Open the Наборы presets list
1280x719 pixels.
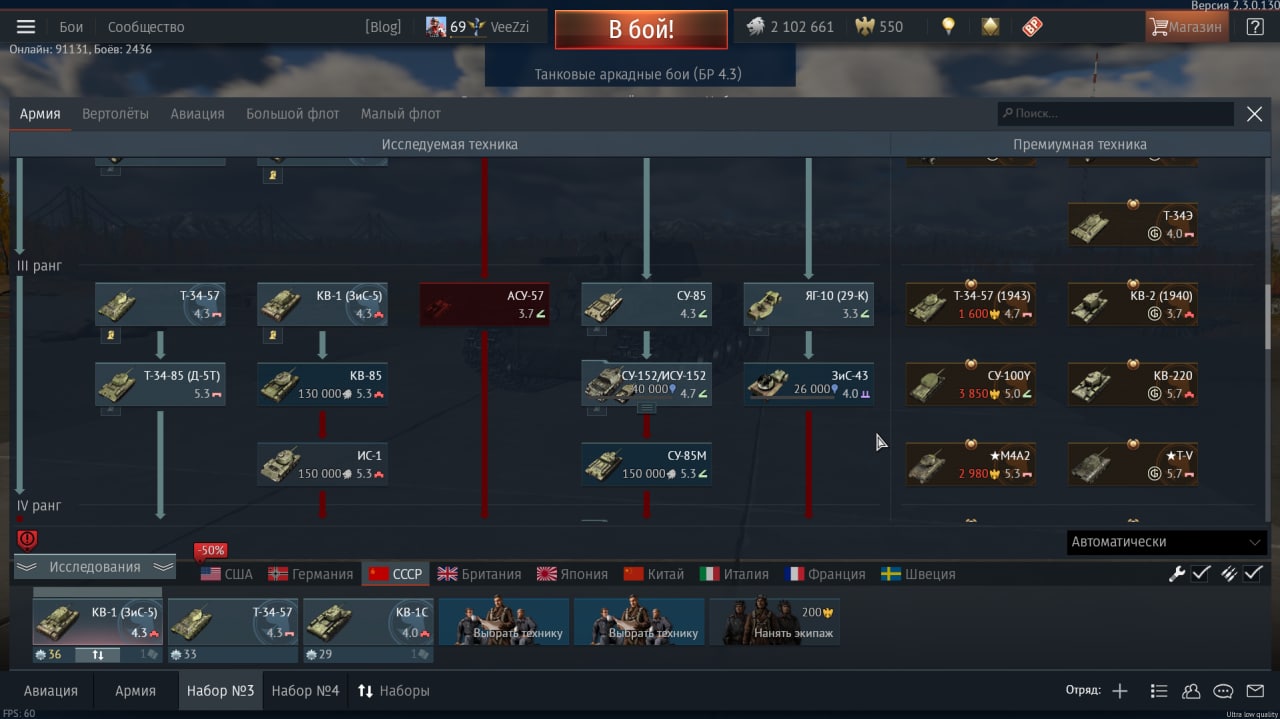click(394, 691)
